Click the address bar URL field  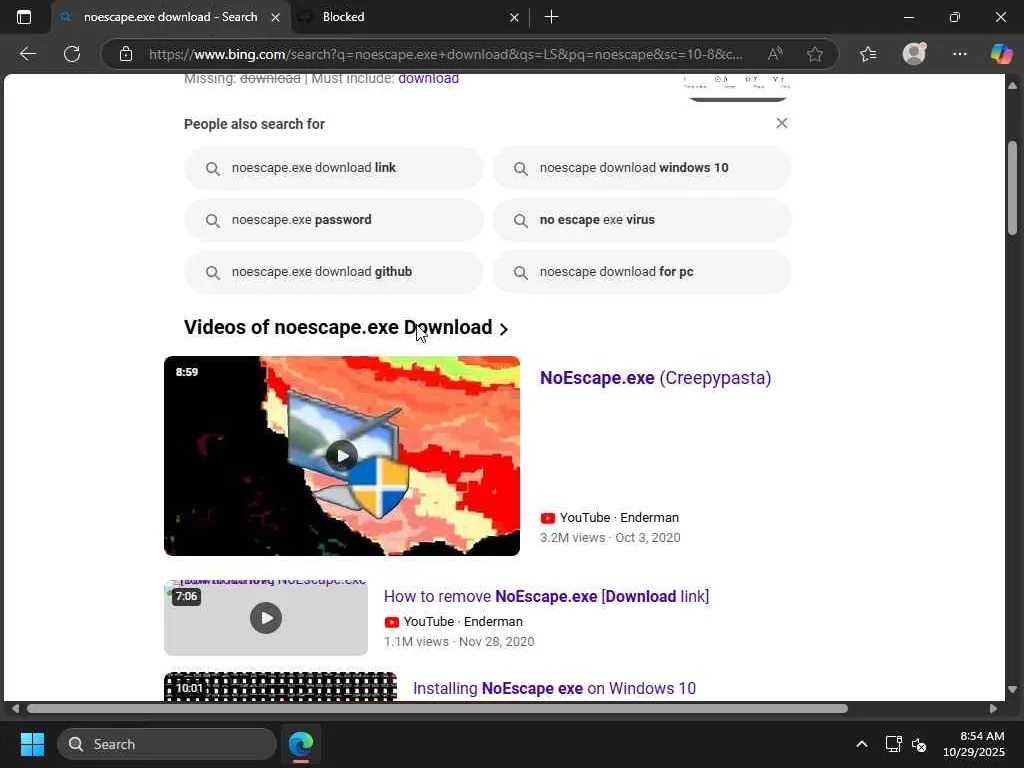(445, 54)
